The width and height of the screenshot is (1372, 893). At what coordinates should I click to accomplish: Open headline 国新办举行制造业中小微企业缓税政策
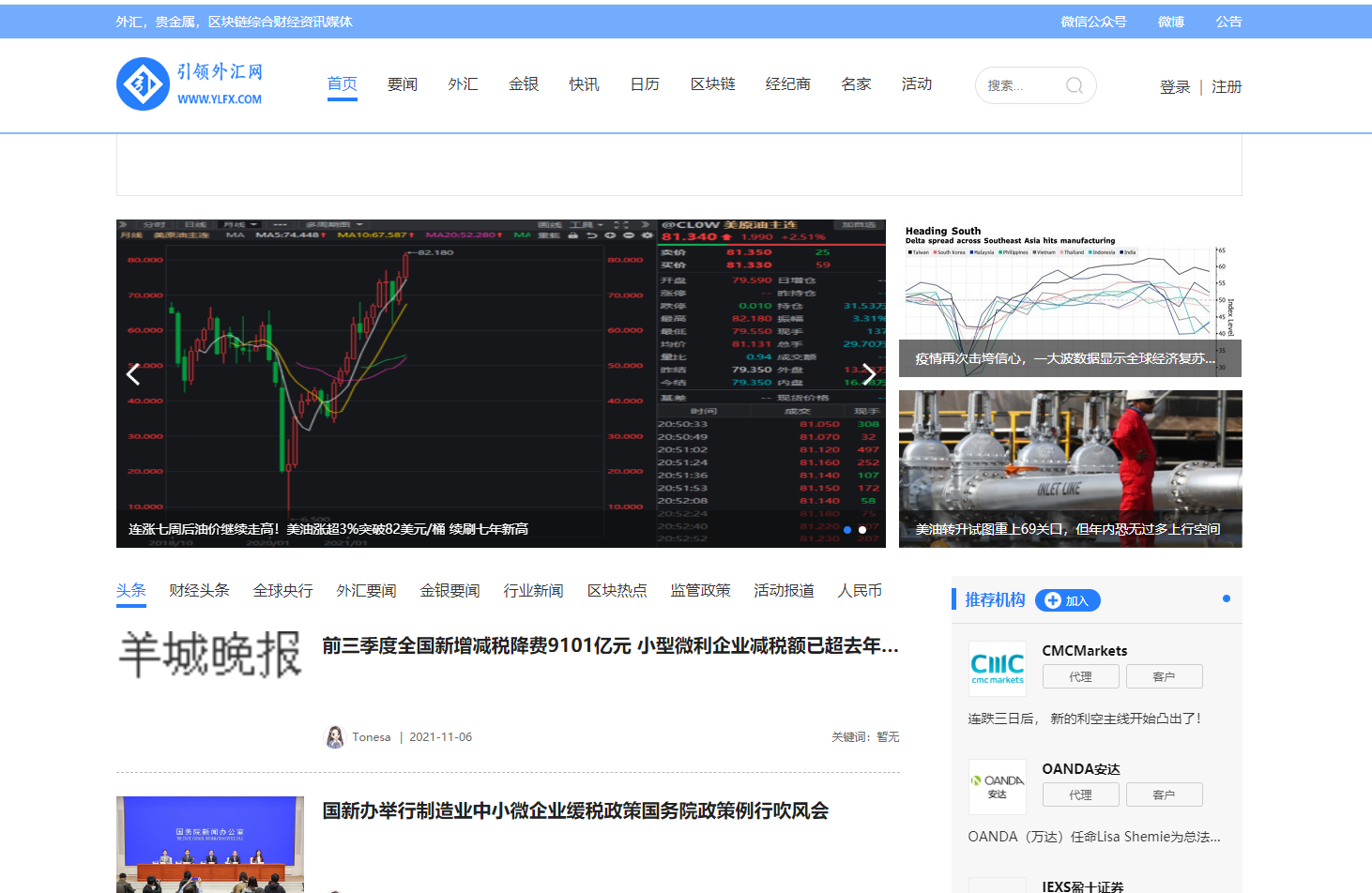pyautogui.click(x=575, y=810)
